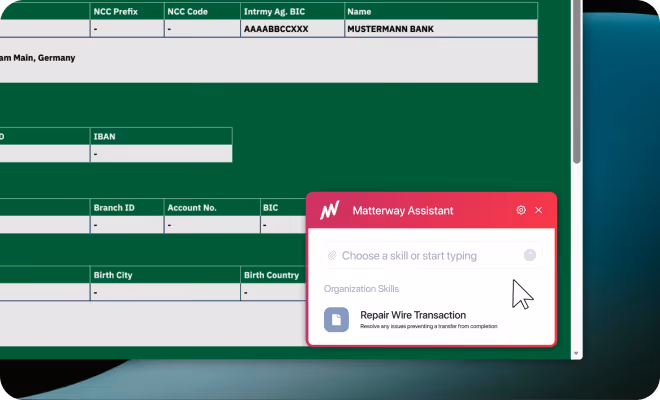Click the 'Resolve any issues preventing a transfer' description
Image resolution: width=660 pixels, height=400 pixels.
coord(429,326)
